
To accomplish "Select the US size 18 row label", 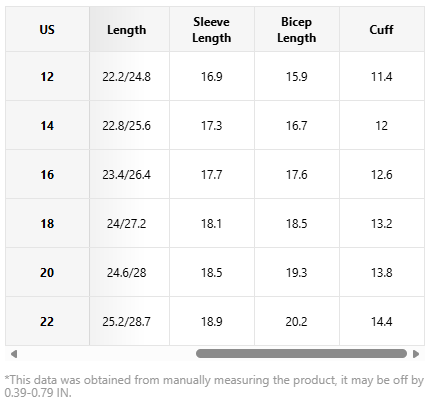I will tap(47, 223).
